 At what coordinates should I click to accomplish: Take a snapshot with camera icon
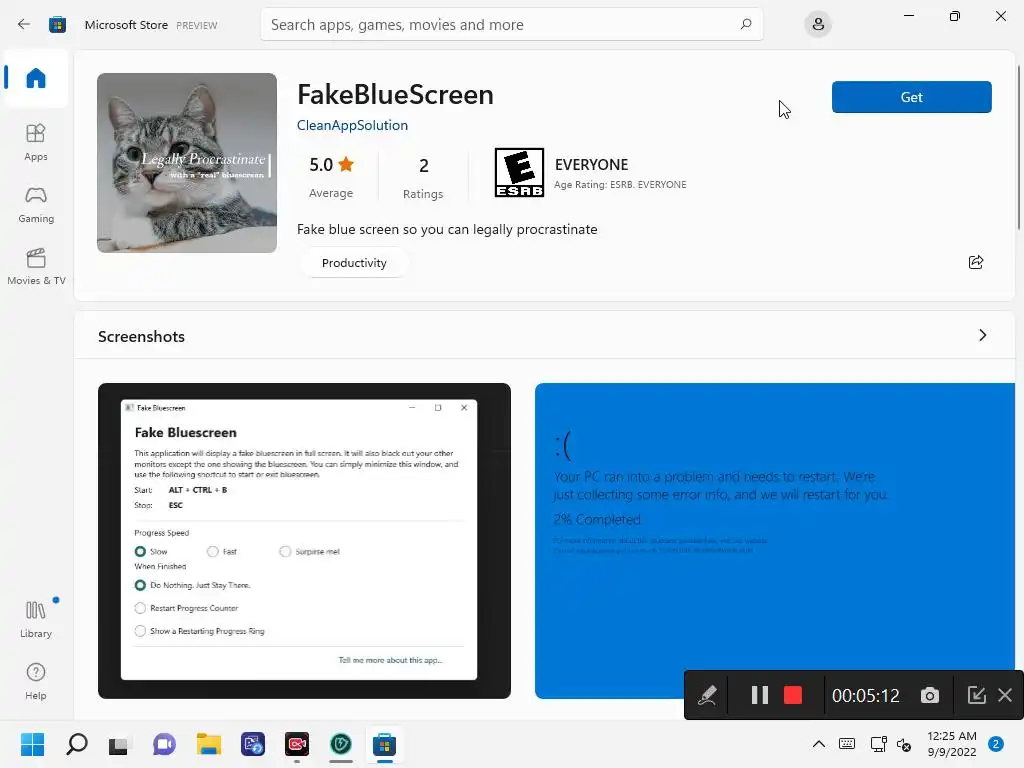pos(929,695)
